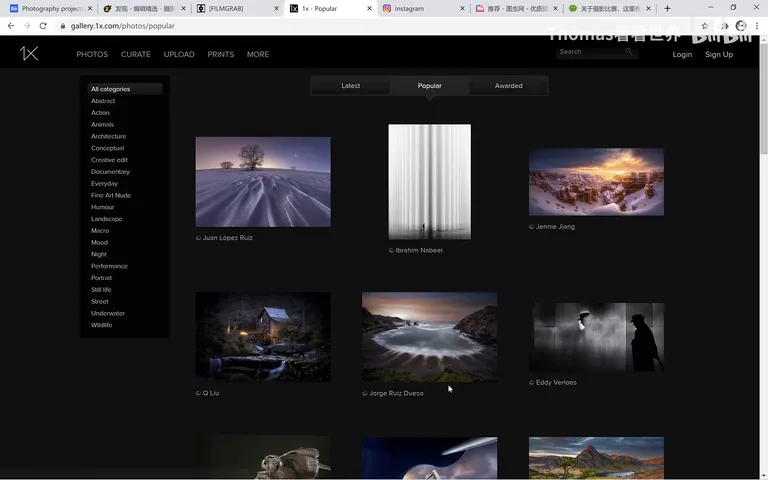Viewport: 768px width, 480px height.
Task: Open the white curtain minimalist photo
Action: (x=430, y=182)
